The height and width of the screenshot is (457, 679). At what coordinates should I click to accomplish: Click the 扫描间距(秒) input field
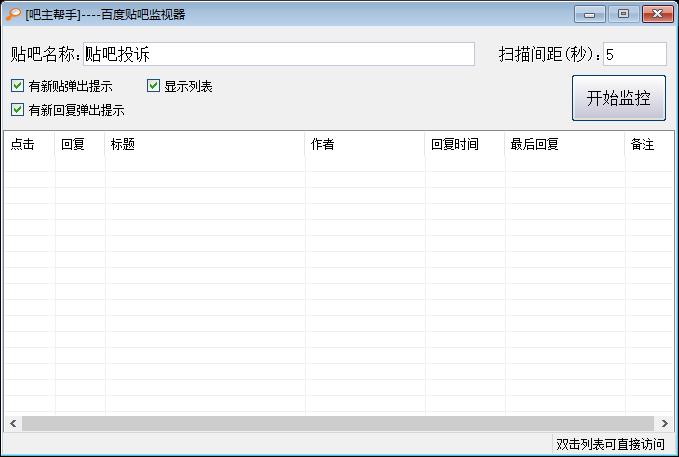pyautogui.click(x=635, y=54)
